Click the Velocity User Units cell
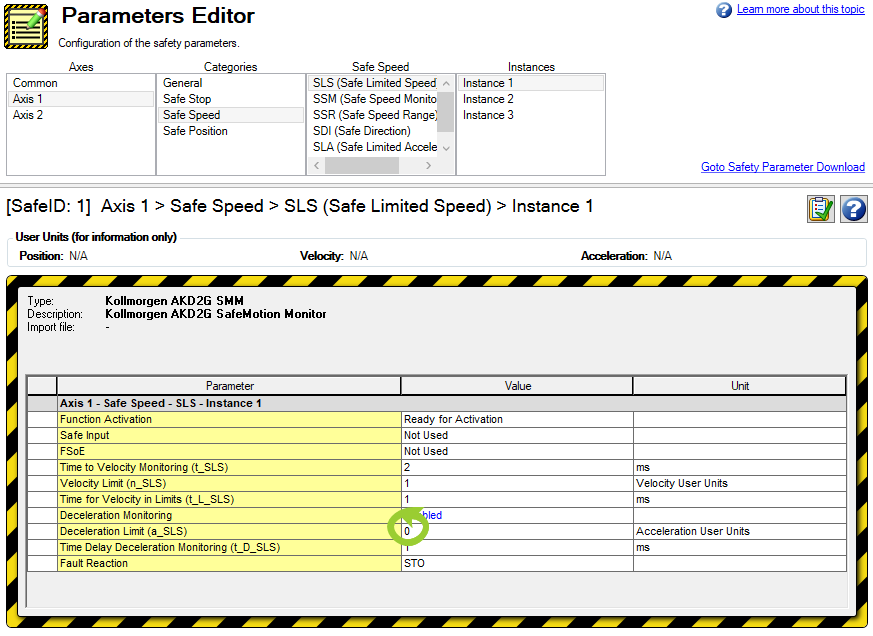The width and height of the screenshot is (873, 636). [739, 483]
